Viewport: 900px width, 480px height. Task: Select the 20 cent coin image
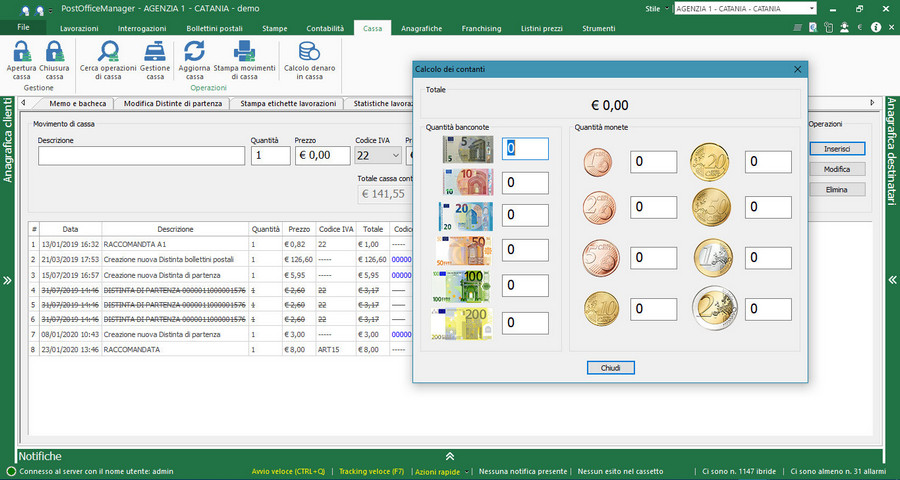click(x=709, y=162)
